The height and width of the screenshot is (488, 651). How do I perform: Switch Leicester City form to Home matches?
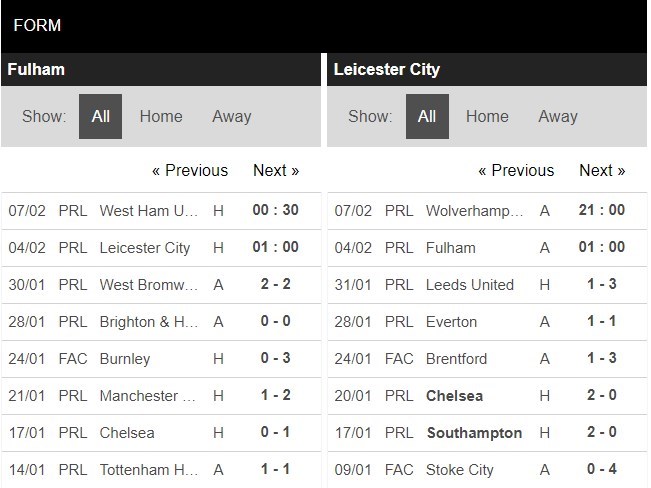coord(487,116)
